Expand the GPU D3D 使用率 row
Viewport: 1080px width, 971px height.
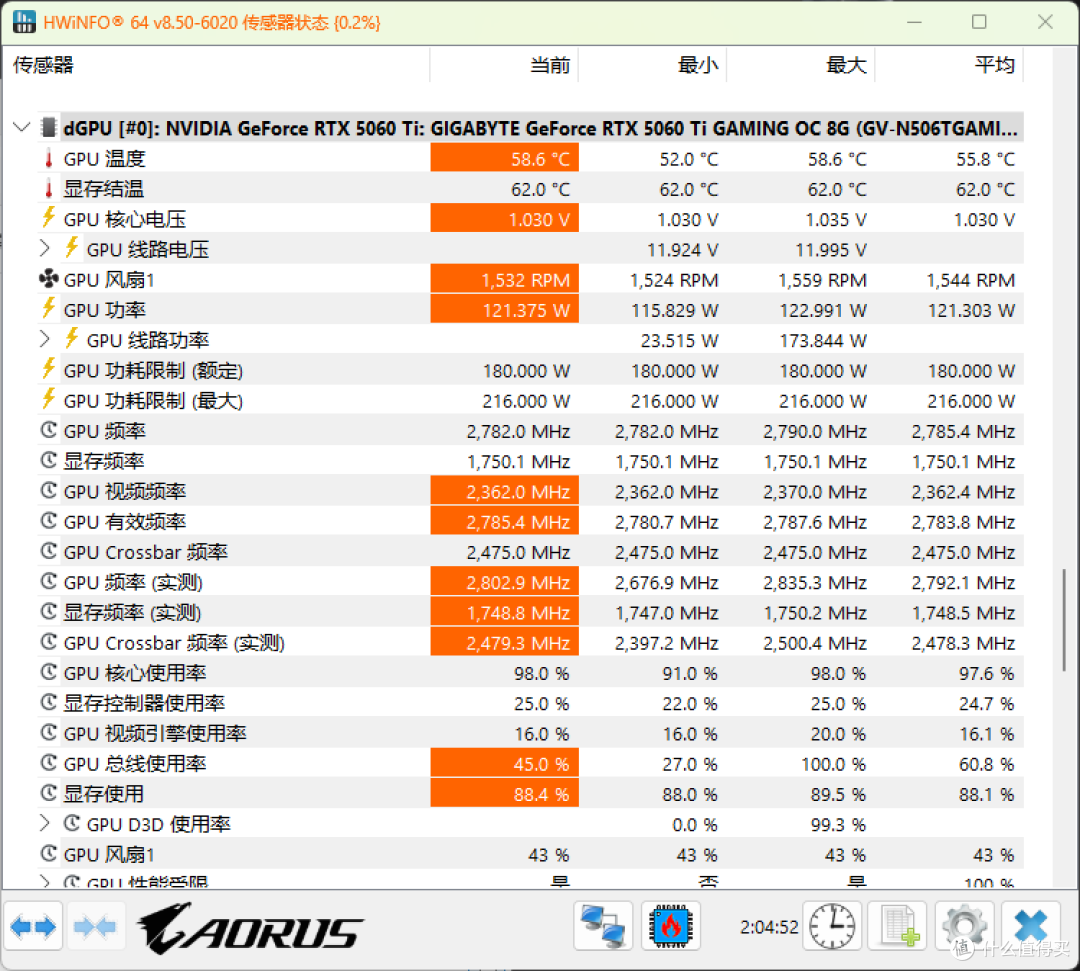45,824
